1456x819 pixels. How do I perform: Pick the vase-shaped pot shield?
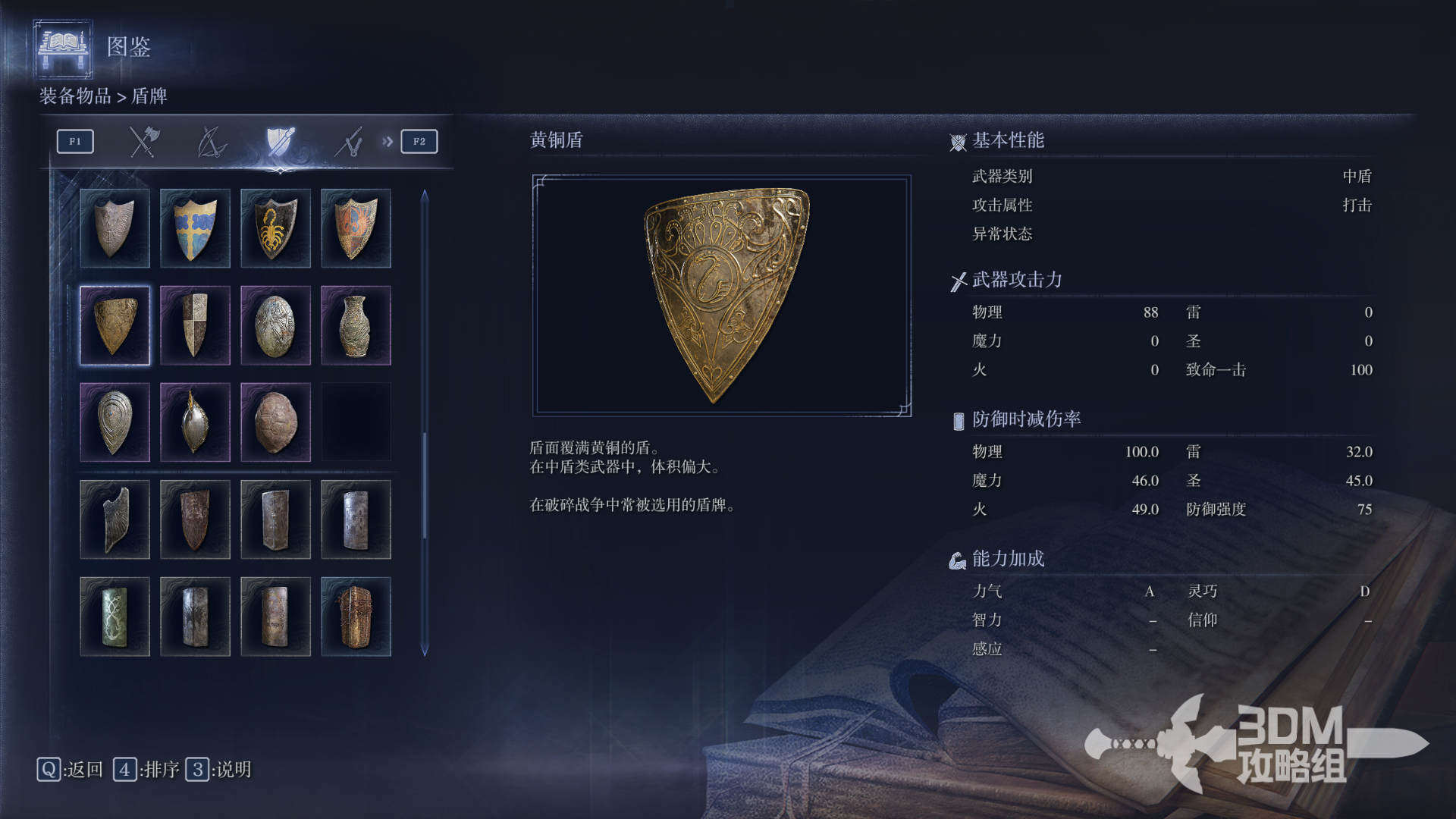click(356, 325)
